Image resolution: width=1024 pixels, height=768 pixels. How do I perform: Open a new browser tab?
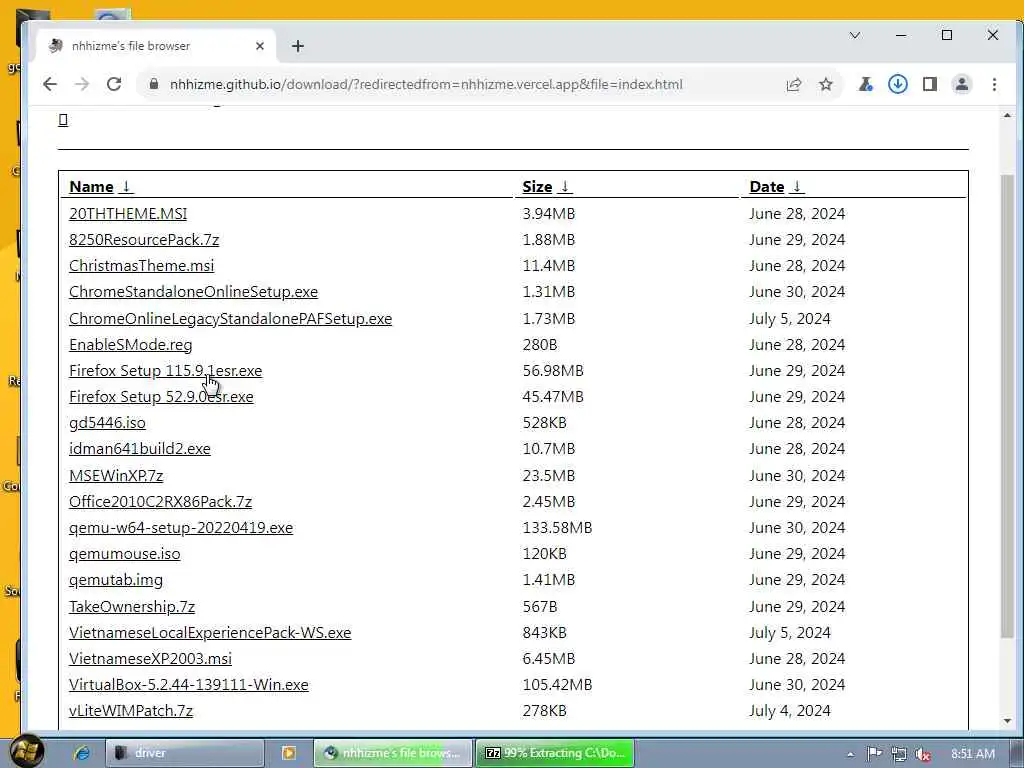[298, 46]
